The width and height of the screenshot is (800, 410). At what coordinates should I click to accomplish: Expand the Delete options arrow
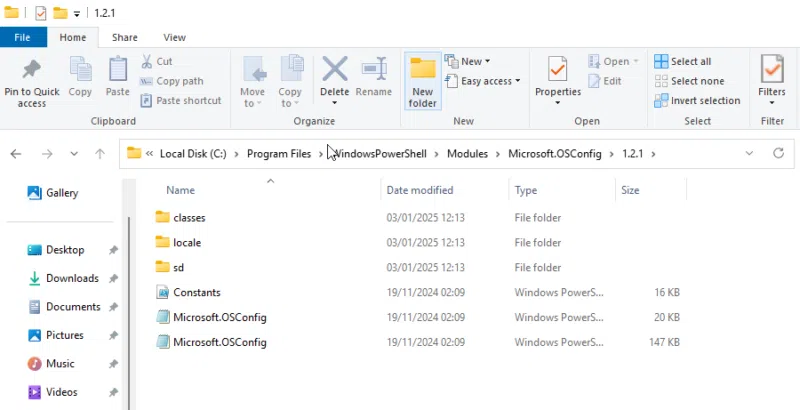335,103
